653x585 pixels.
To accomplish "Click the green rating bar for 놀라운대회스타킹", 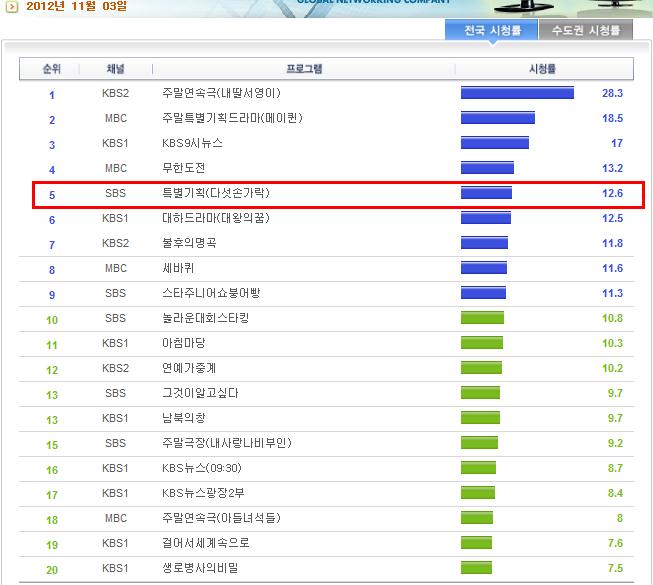I will [x=482, y=318].
